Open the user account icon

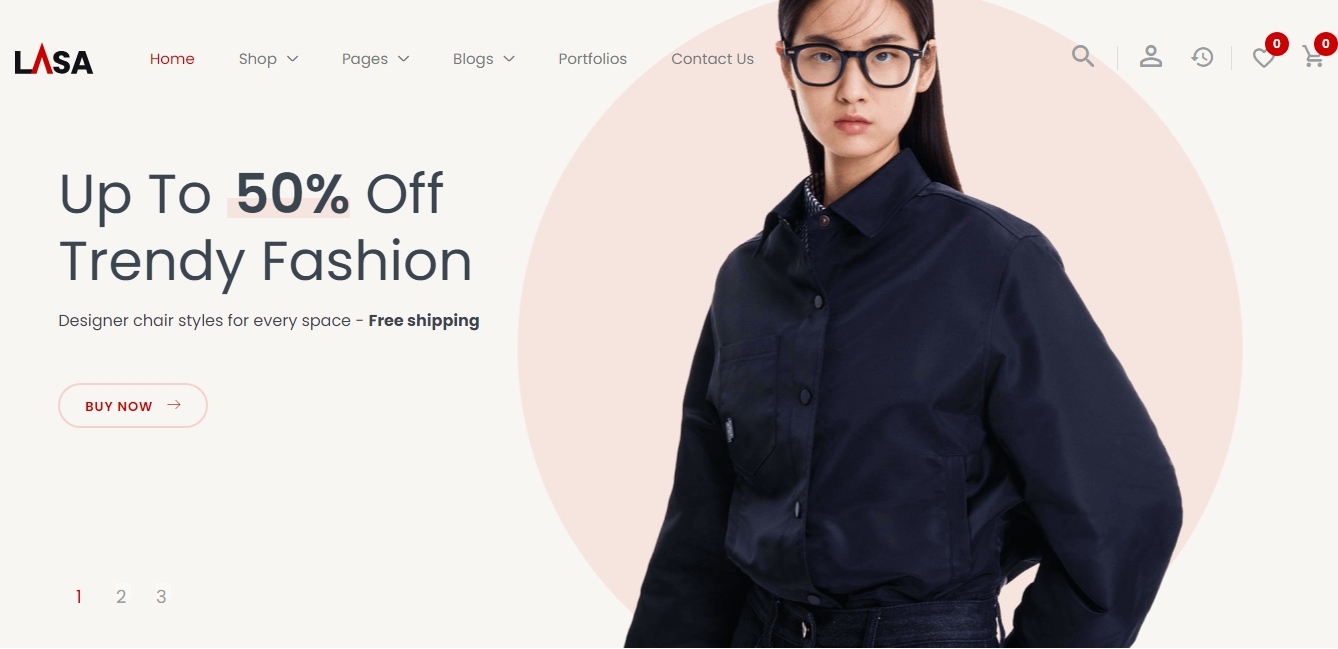1151,57
